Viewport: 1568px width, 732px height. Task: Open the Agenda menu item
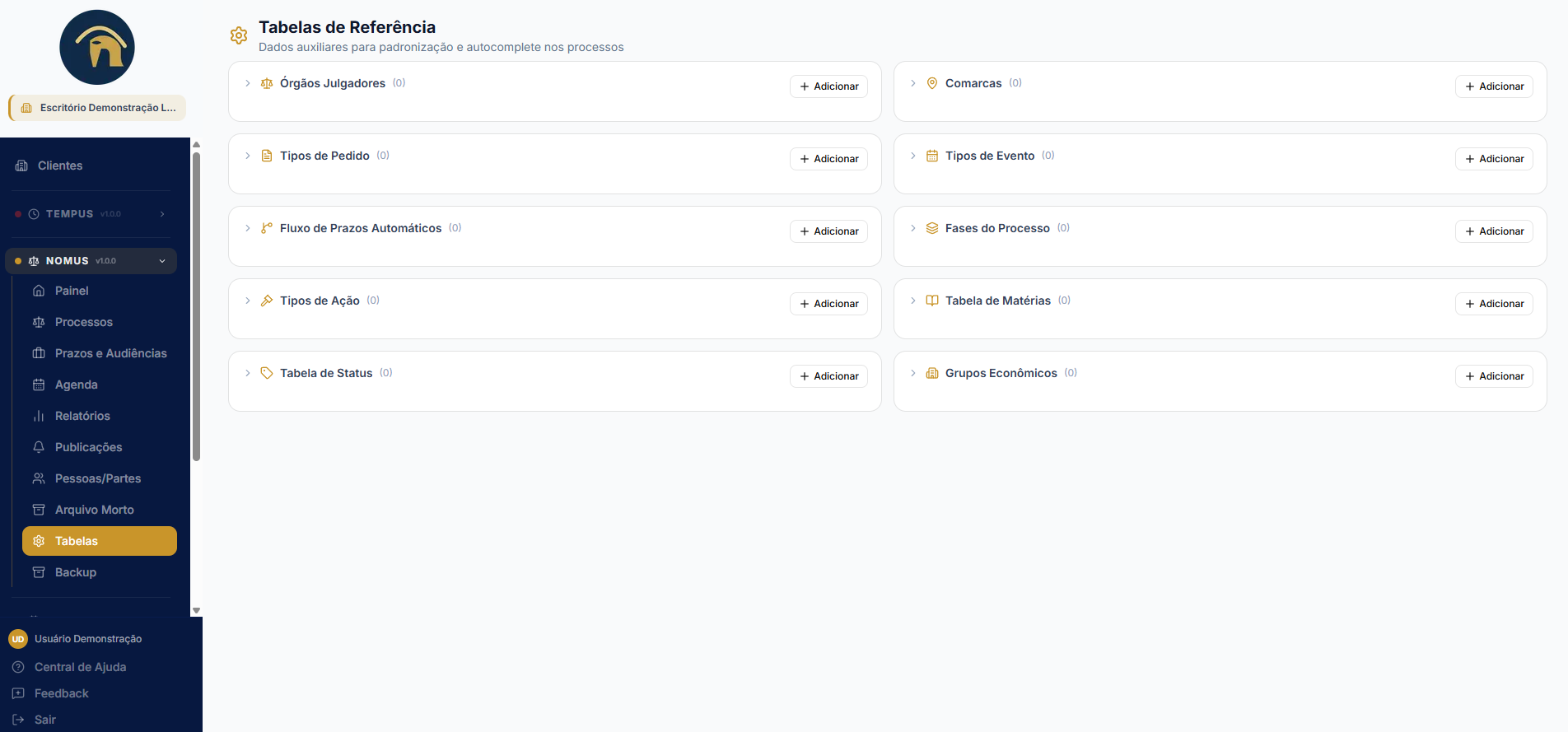(x=100, y=385)
